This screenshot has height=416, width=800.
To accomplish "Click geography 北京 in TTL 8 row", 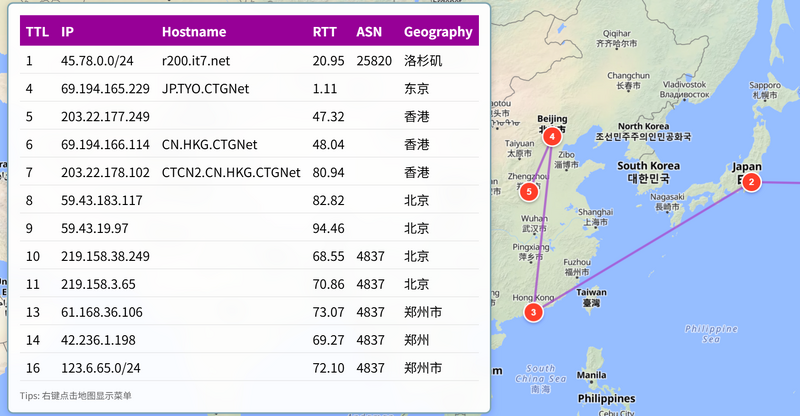I will pos(417,201).
